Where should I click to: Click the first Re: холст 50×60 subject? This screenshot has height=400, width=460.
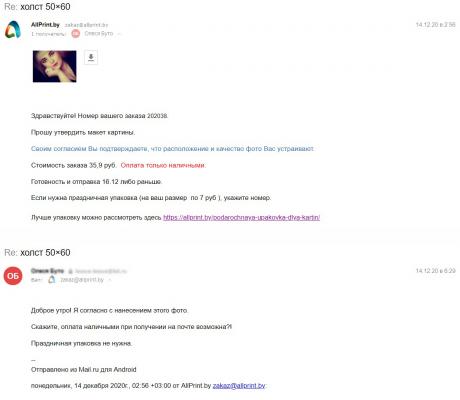click(x=37, y=7)
